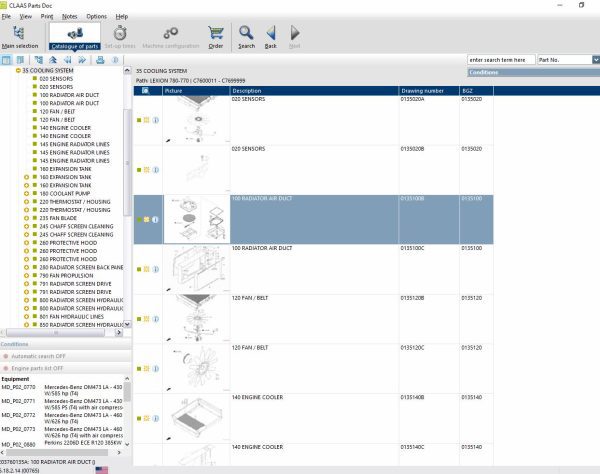Open info icon for drawing 0135100C

156,269
